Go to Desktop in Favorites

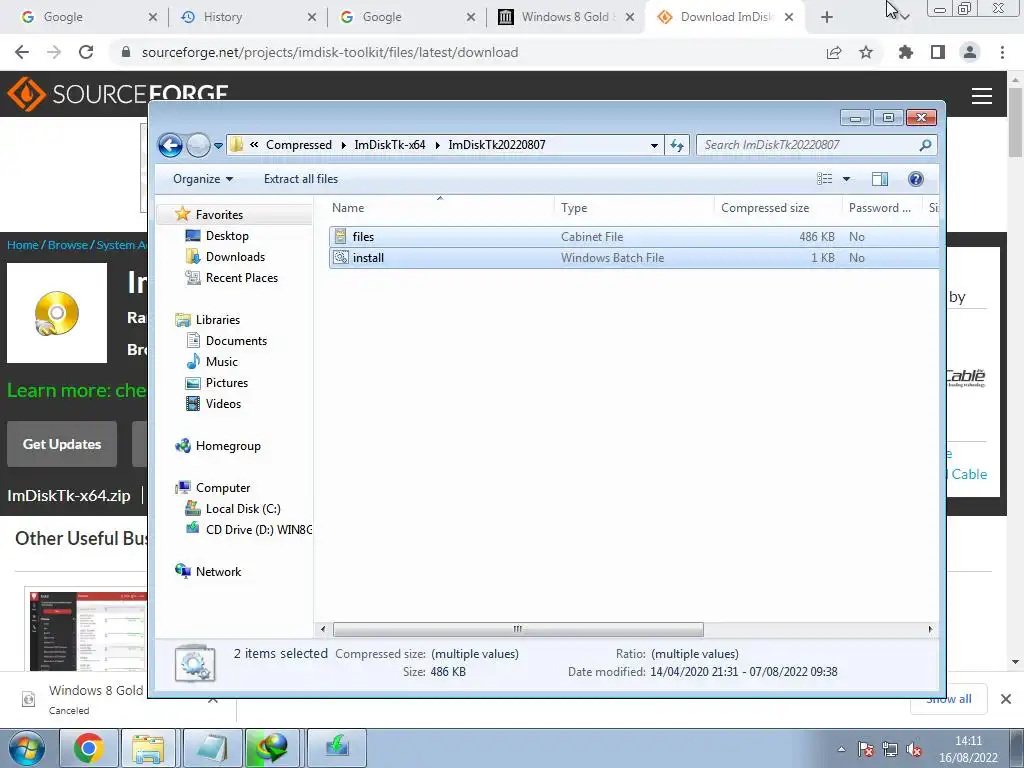227,236
